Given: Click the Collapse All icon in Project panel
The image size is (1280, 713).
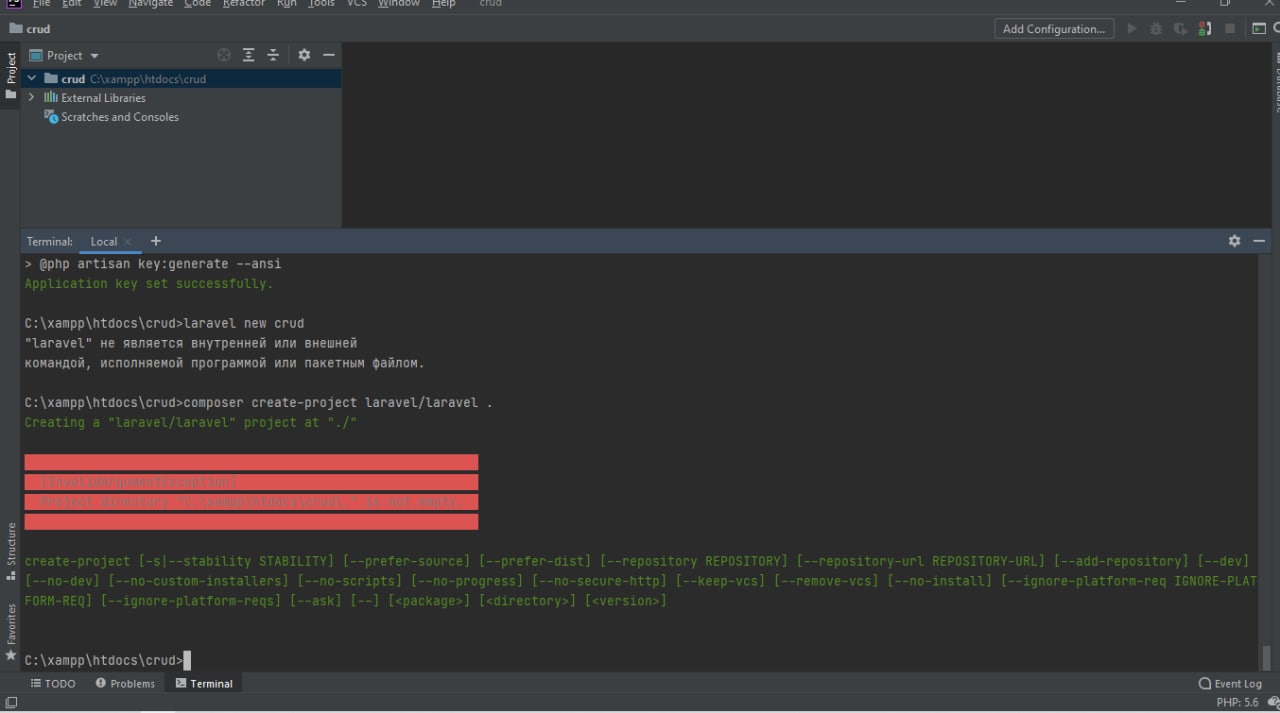Looking at the screenshot, I should (273, 55).
